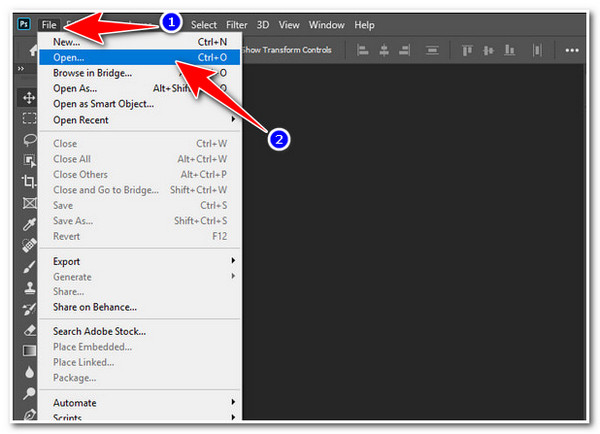Image resolution: width=600 pixels, height=434 pixels.
Task: Open the Filter menu
Action: 236,25
